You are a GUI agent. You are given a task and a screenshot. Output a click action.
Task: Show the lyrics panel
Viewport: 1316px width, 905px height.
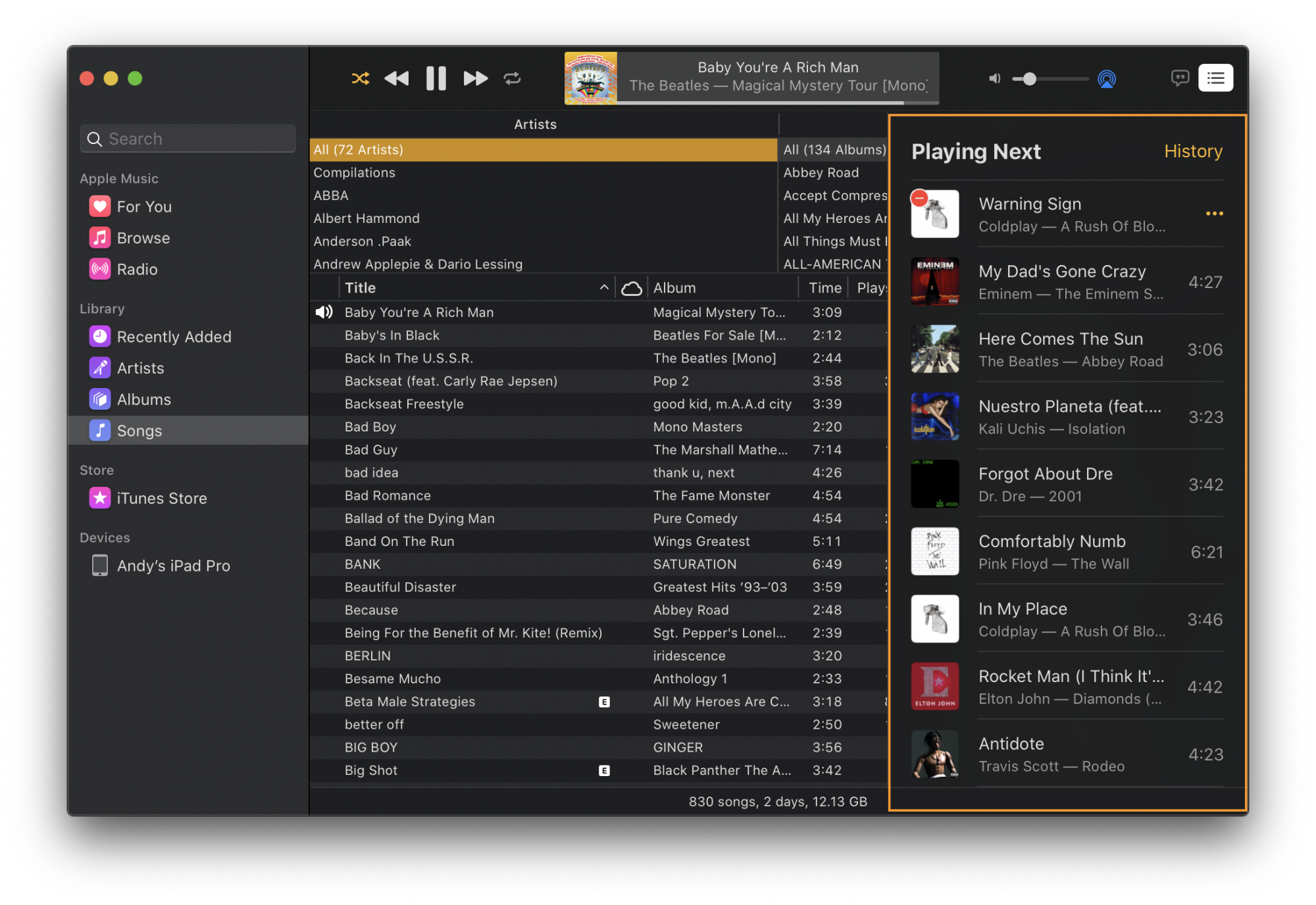[x=1180, y=78]
